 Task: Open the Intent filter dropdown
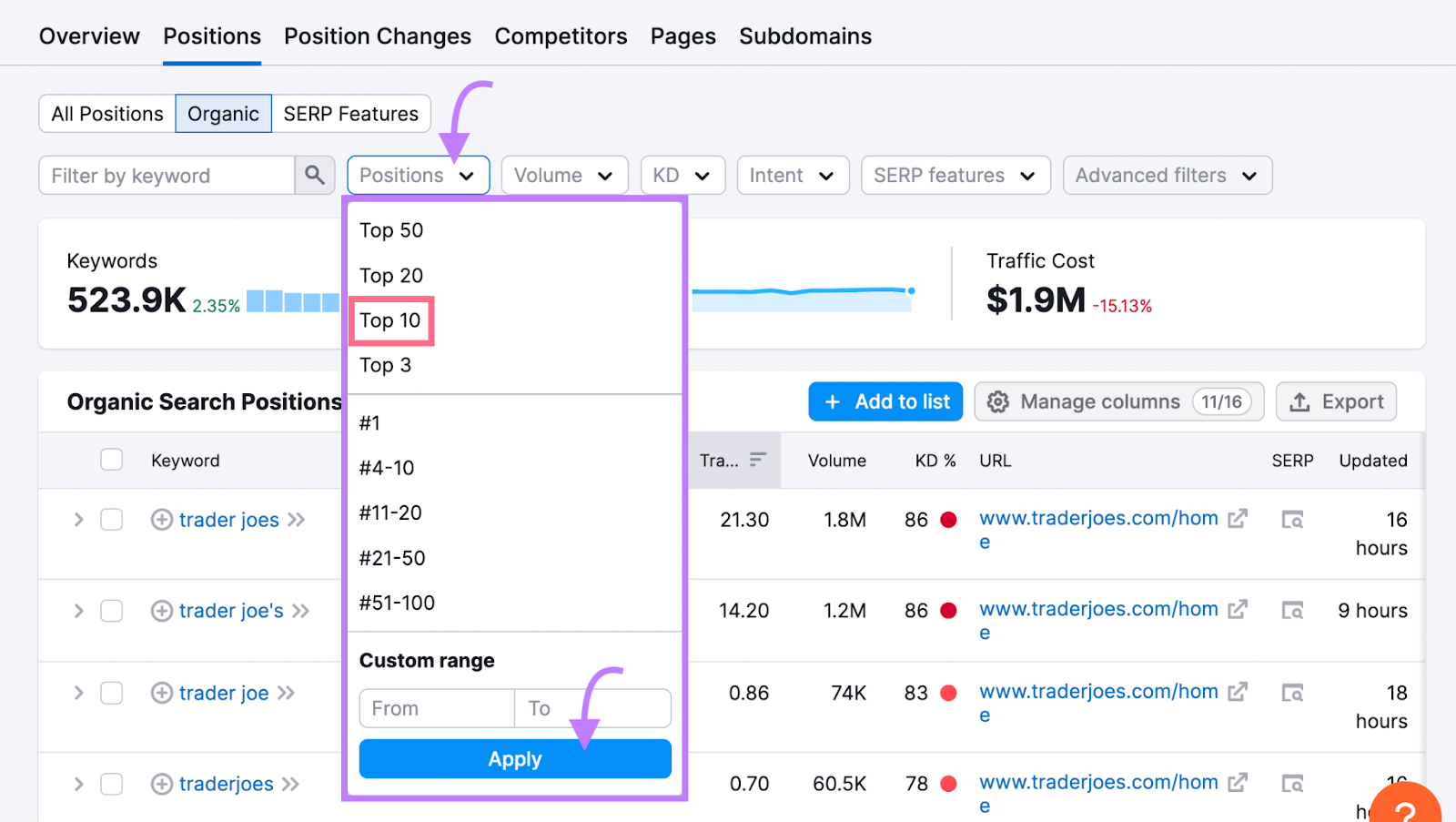[793, 175]
